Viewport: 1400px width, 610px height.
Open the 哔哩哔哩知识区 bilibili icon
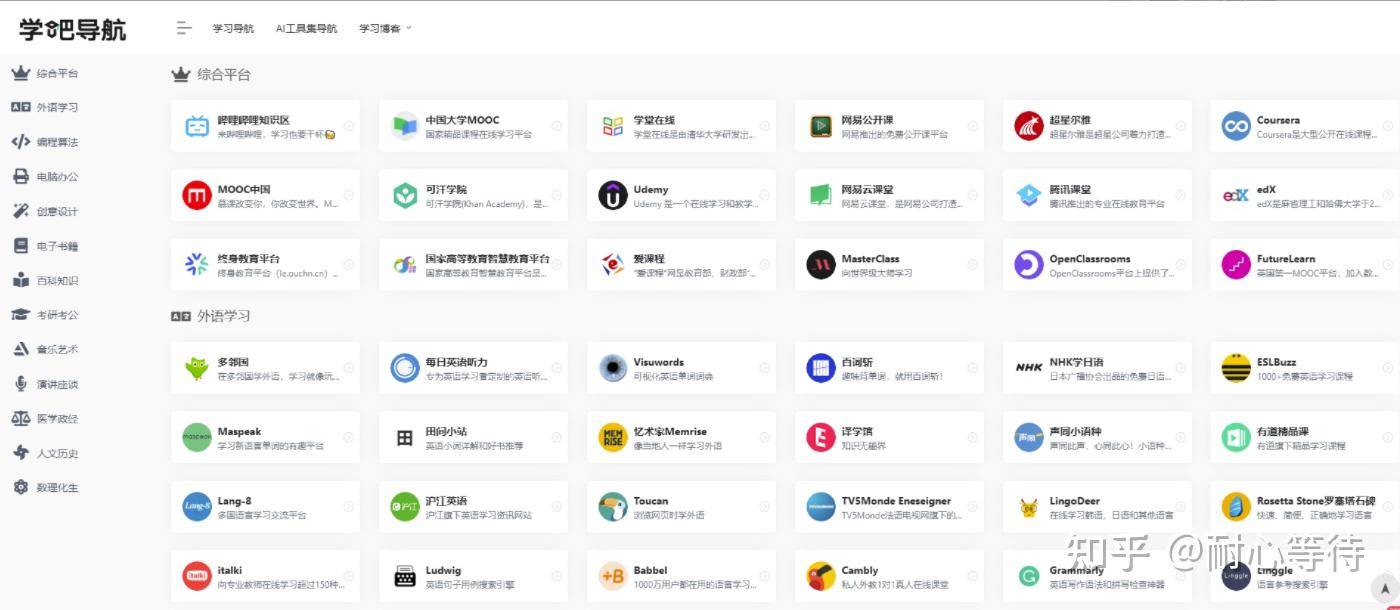pos(197,126)
